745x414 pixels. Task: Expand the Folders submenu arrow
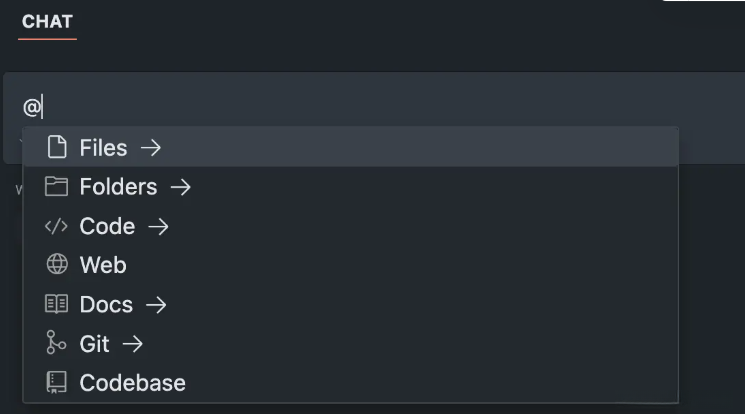click(x=180, y=187)
